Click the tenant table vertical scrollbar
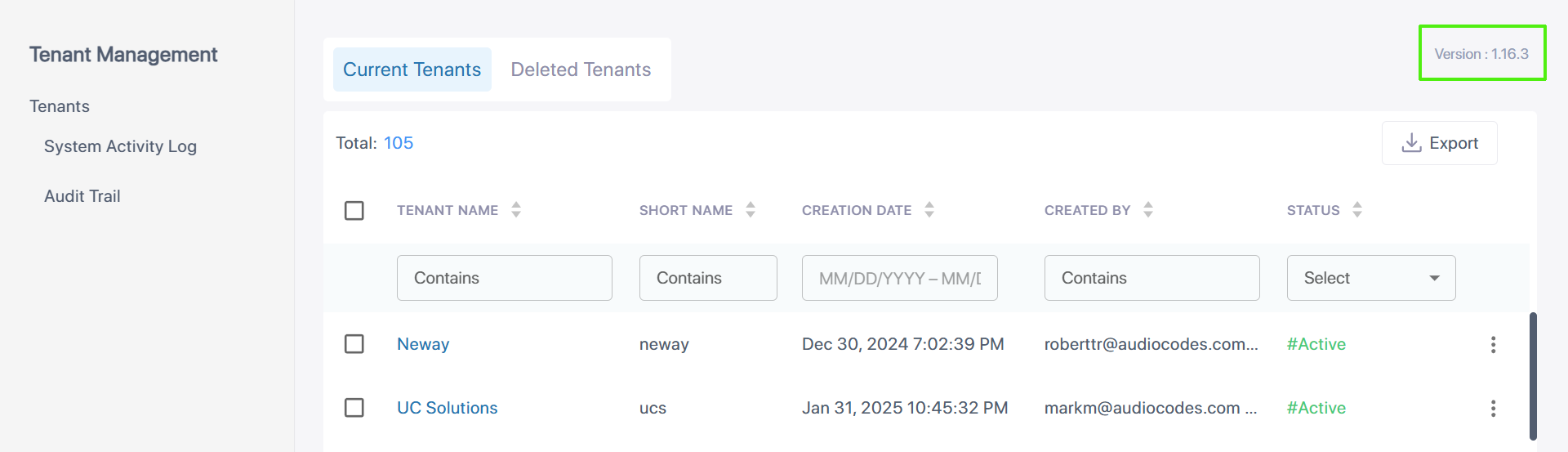This screenshot has height=452, width=1568. click(x=1533, y=376)
